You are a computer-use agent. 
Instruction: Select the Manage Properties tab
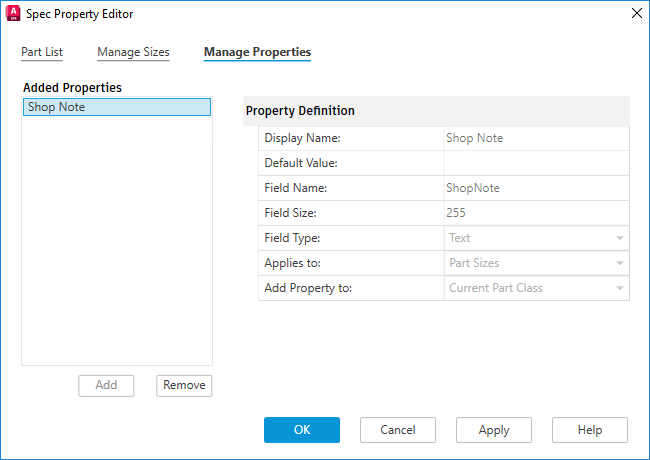click(x=257, y=52)
